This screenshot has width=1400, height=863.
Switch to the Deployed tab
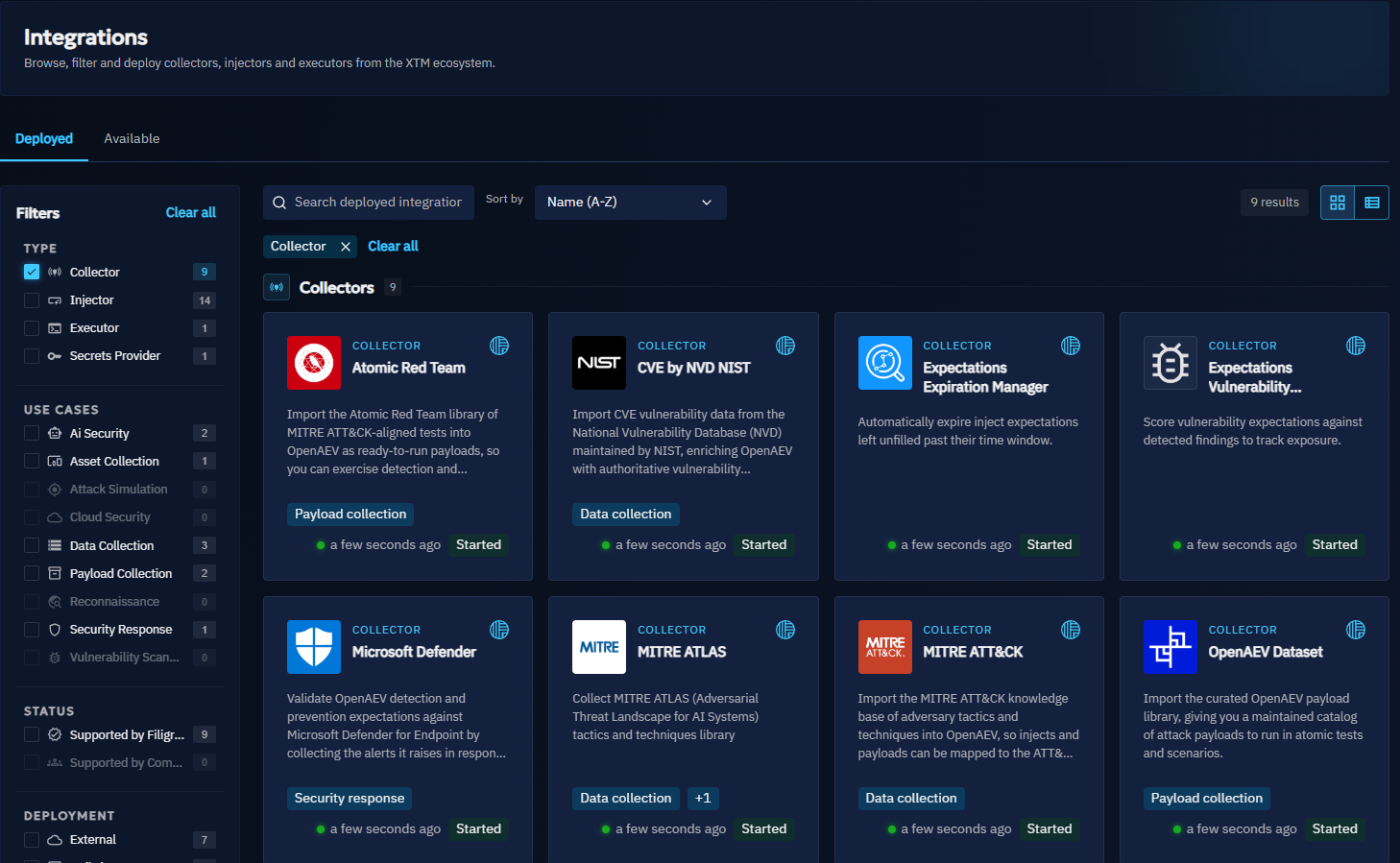[x=44, y=139]
